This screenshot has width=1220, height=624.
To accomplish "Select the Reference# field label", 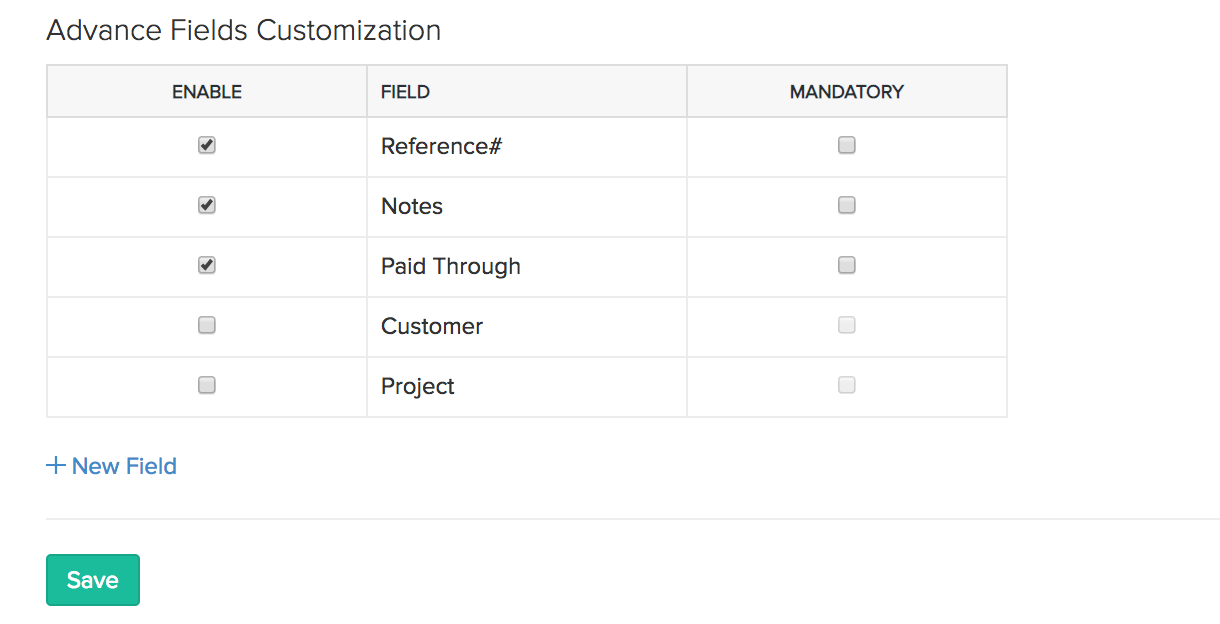I will 441,146.
